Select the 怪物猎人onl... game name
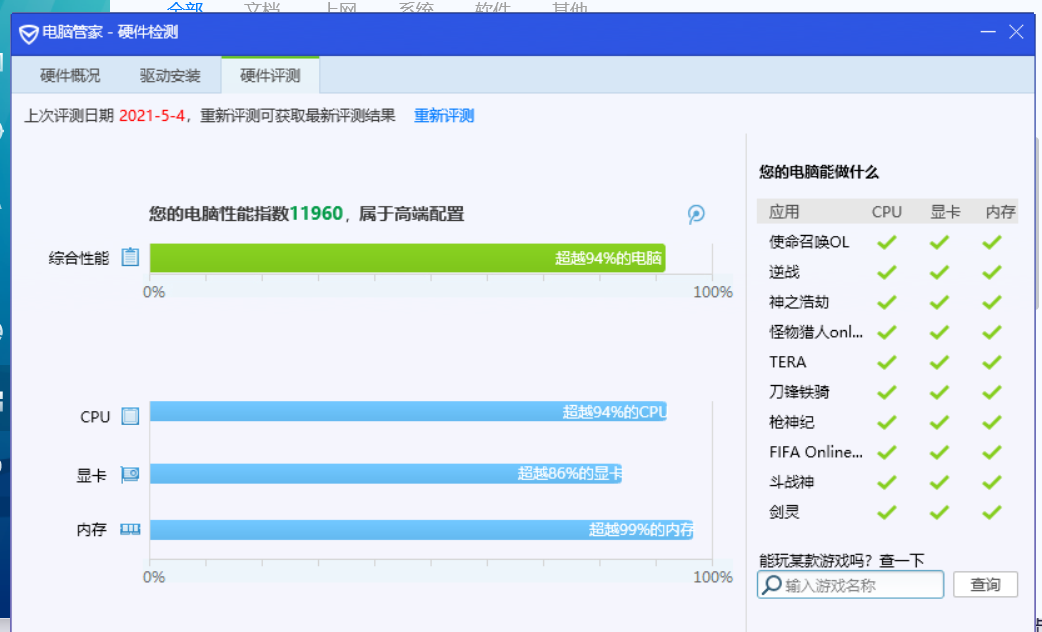 point(816,332)
